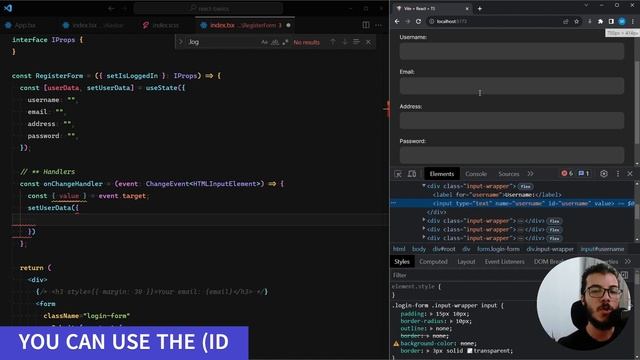
Task: Open the Computed pane tab
Action: point(433,262)
